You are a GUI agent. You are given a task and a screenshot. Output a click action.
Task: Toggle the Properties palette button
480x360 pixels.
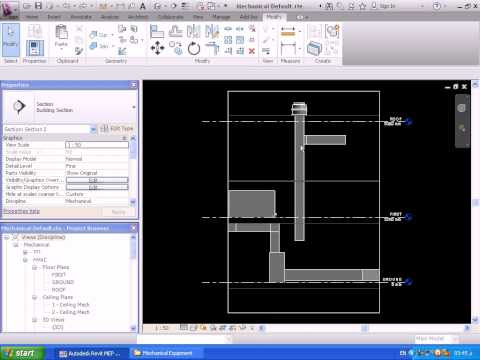pos(35,48)
